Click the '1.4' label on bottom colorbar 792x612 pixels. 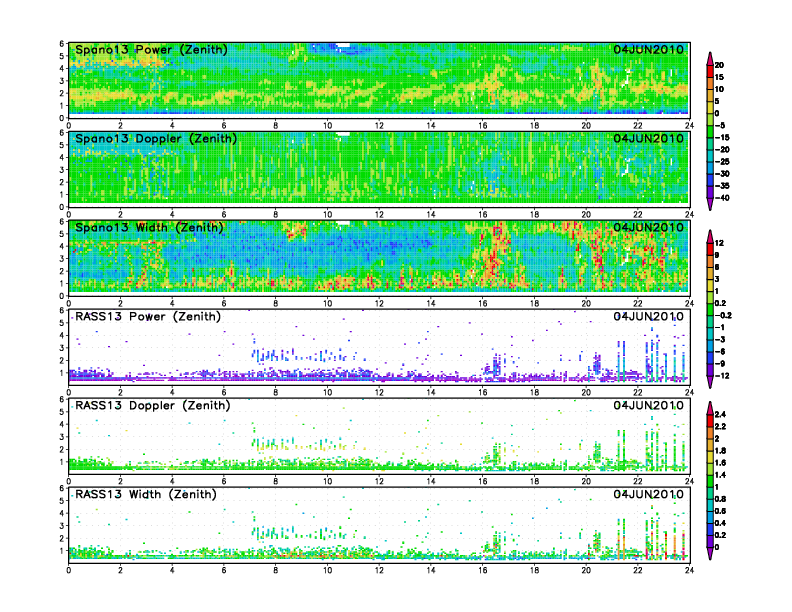coord(721,475)
